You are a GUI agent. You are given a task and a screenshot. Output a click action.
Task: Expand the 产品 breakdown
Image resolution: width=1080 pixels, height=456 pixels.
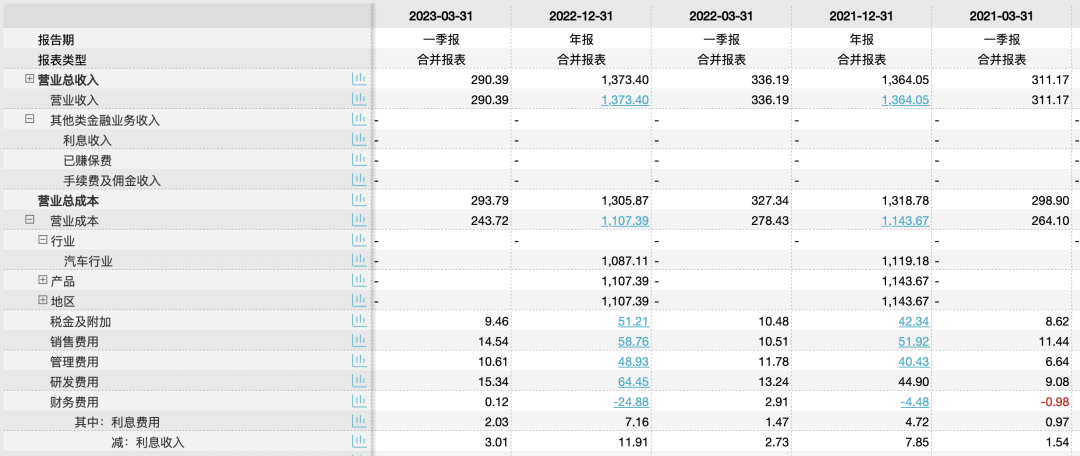[x=43, y=281]
